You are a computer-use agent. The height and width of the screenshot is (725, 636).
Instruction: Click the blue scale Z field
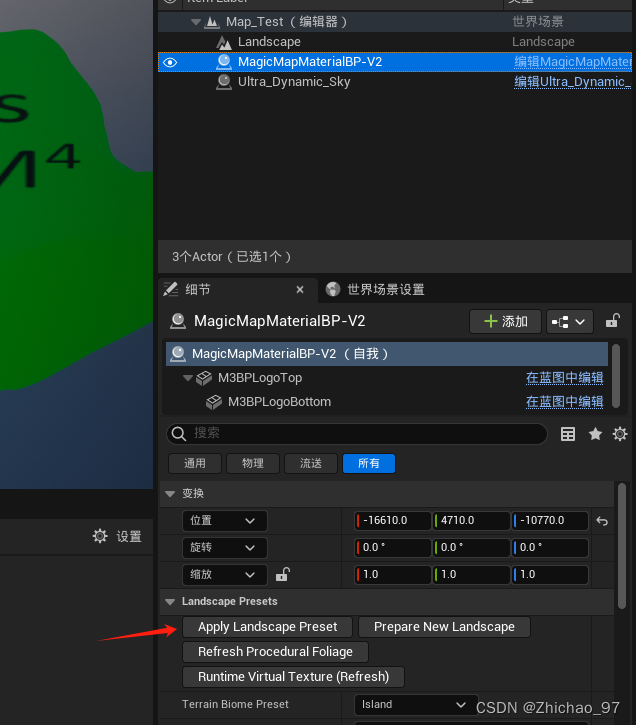click(550, 575)
